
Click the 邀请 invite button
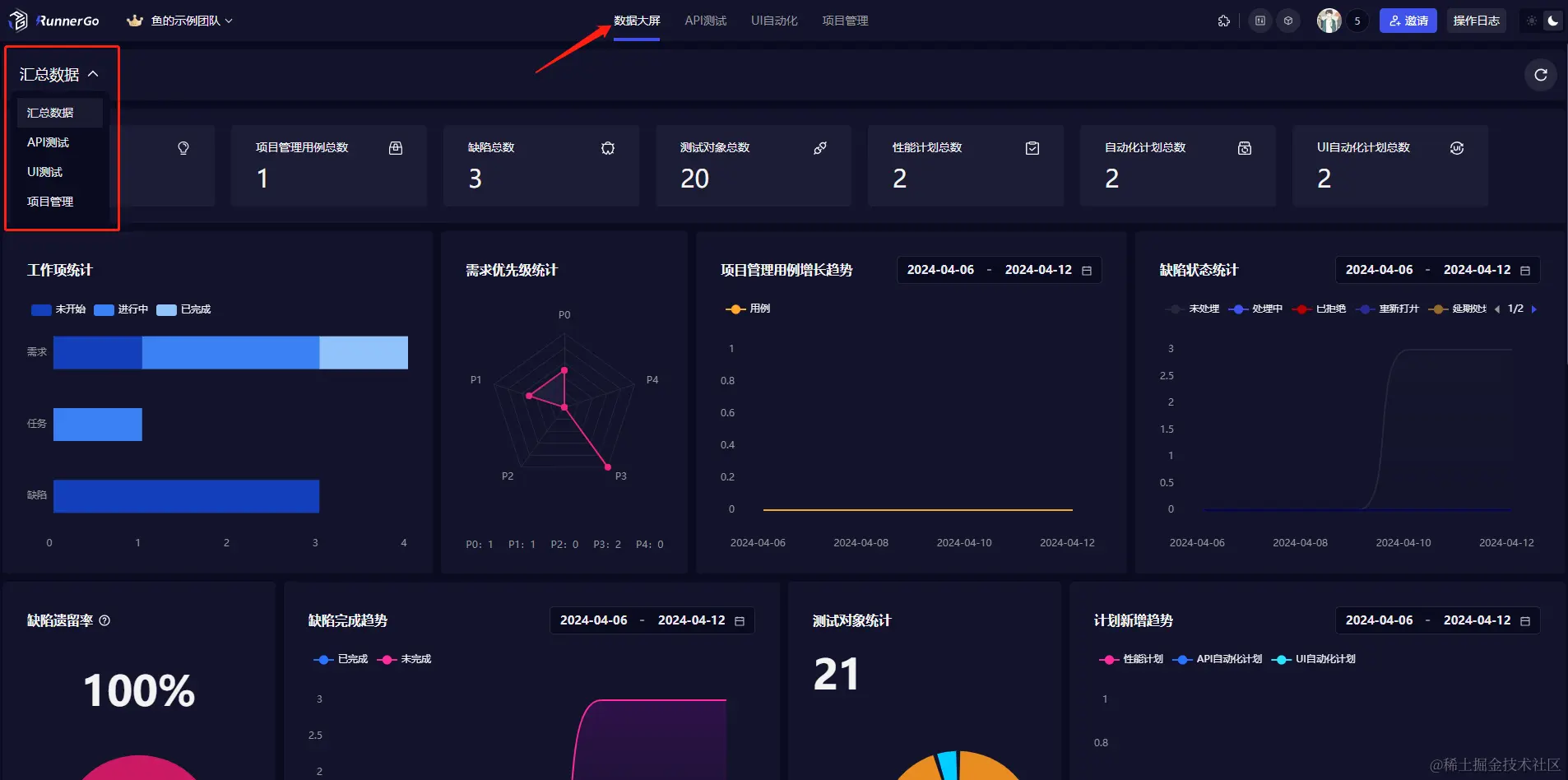[x=1408, y=21]
